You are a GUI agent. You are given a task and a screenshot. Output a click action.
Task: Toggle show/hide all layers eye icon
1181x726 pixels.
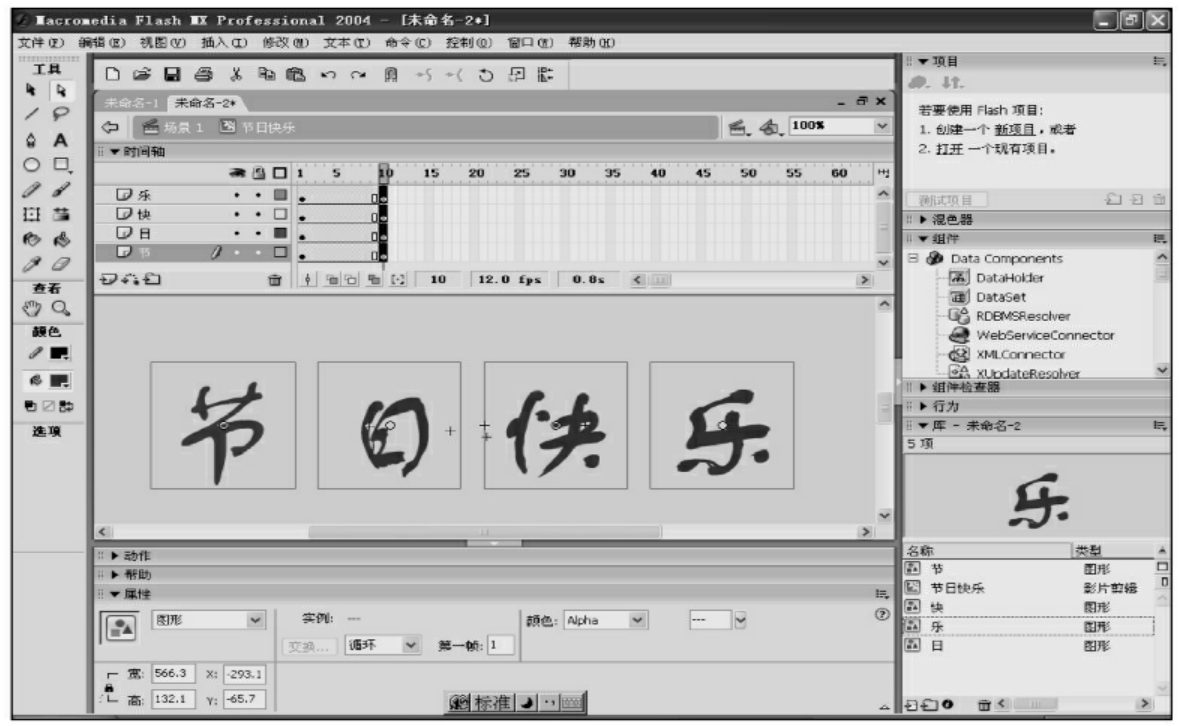pyautogui.click(x=237, y=173)
